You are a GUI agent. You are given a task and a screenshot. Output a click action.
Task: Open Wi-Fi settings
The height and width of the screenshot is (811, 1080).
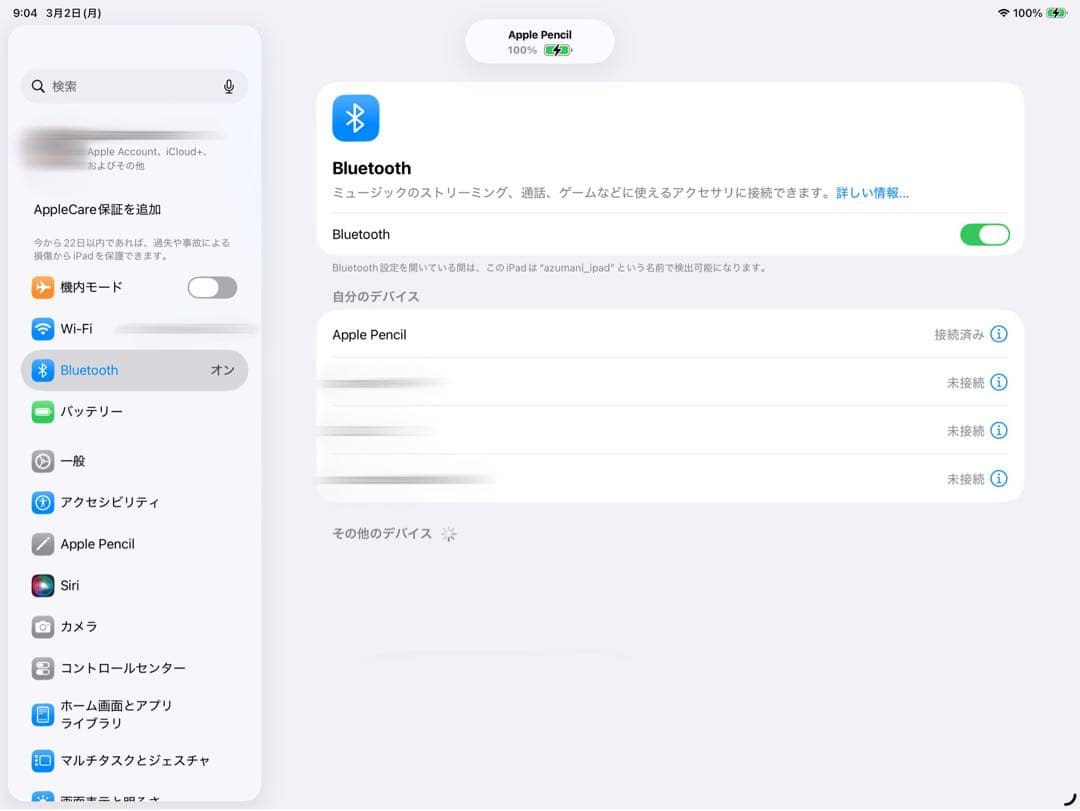pyautogui.click(x=134, y=329)
